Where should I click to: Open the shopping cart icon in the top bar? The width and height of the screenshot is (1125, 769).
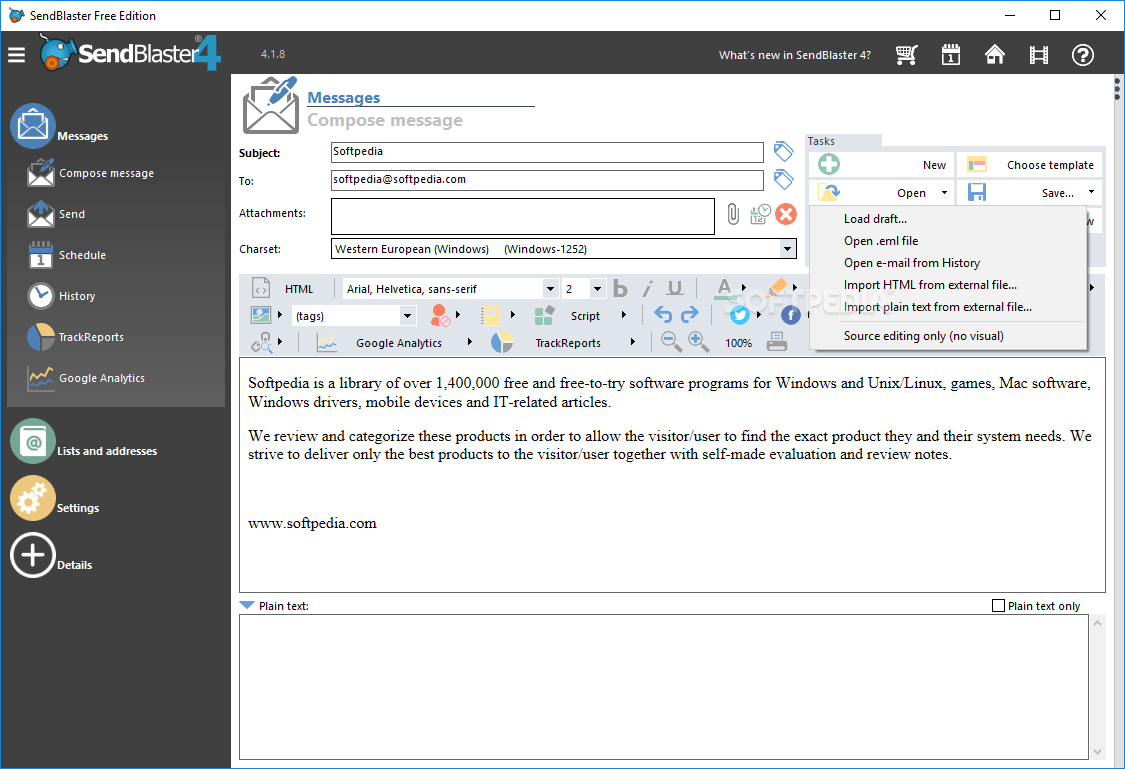(907, 55)
